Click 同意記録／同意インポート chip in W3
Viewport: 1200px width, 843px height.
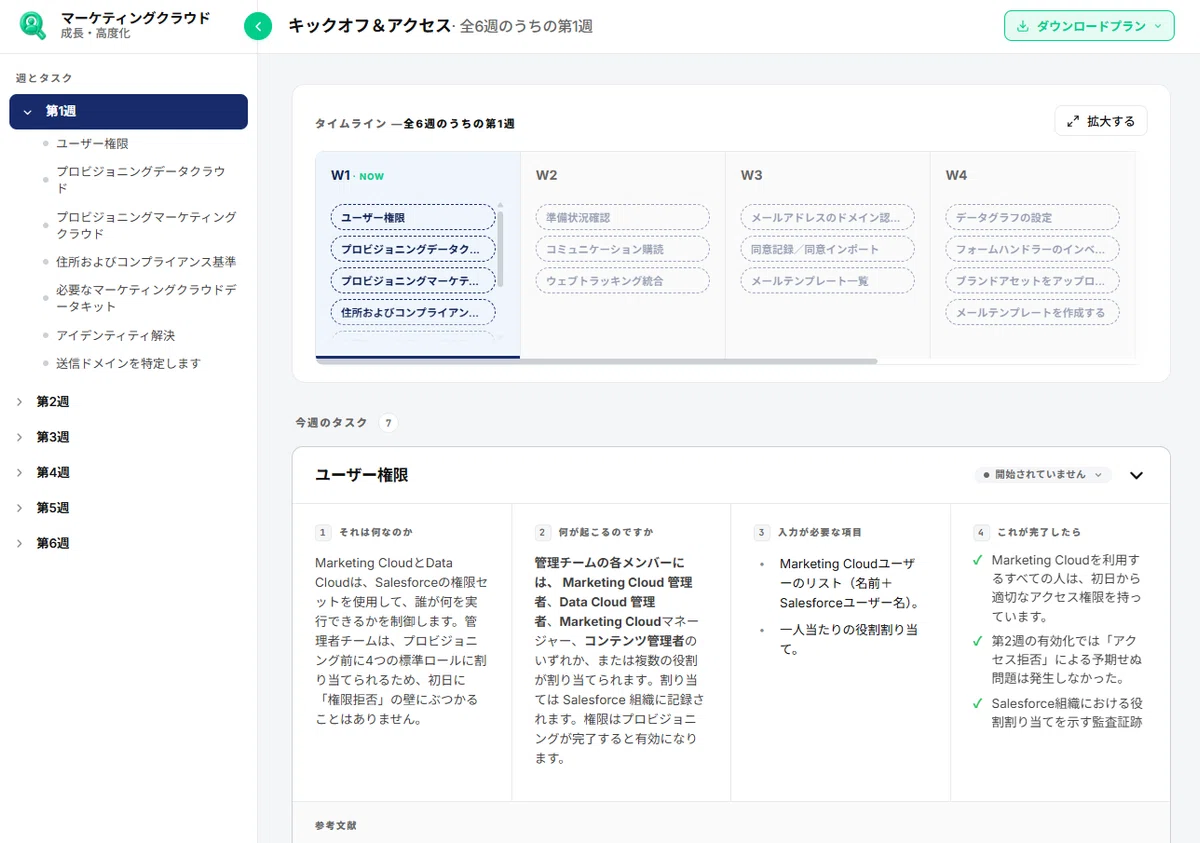[827, 249]
